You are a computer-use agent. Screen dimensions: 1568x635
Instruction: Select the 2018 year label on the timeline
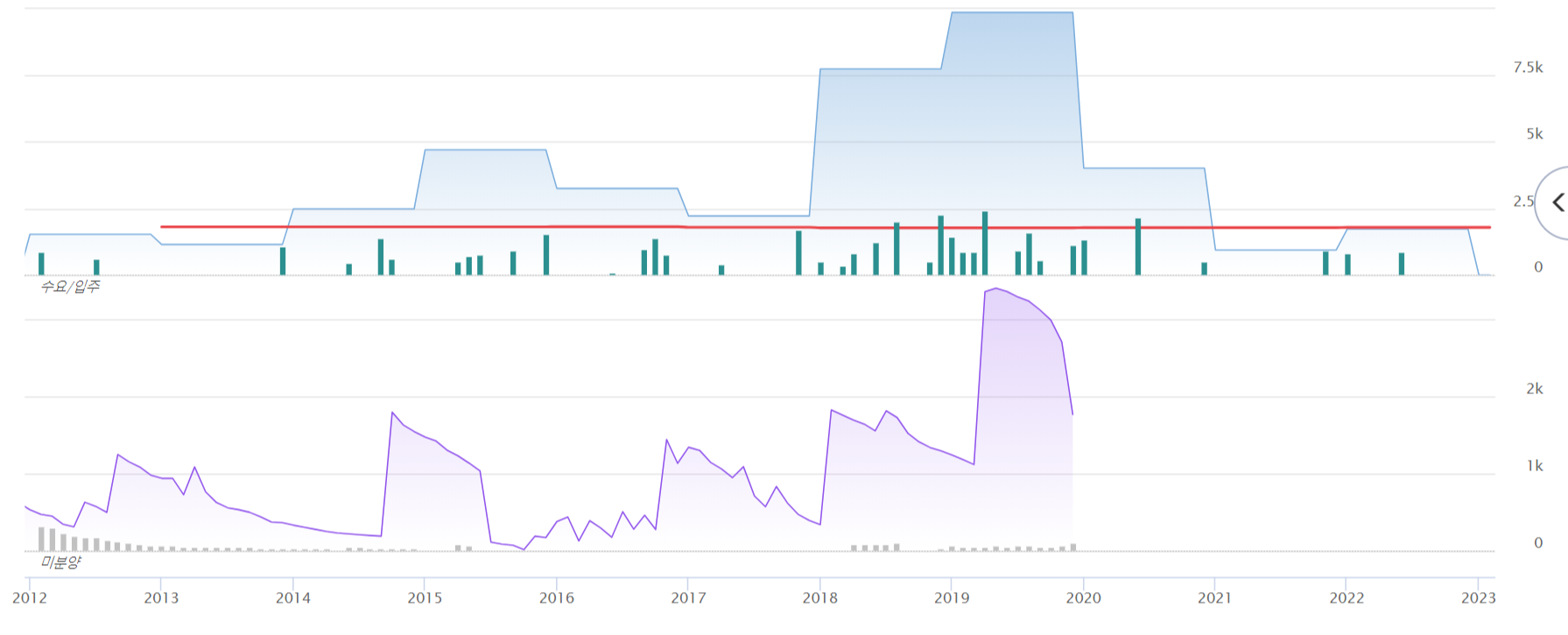(x=820, y=598)
